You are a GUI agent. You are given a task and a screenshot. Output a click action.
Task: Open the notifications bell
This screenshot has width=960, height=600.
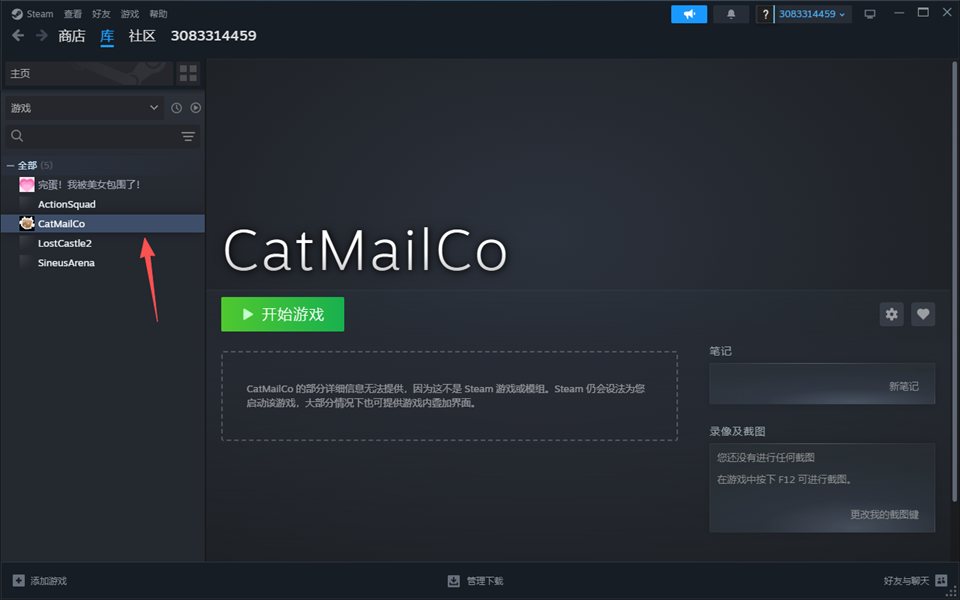(x=731, y=14)
